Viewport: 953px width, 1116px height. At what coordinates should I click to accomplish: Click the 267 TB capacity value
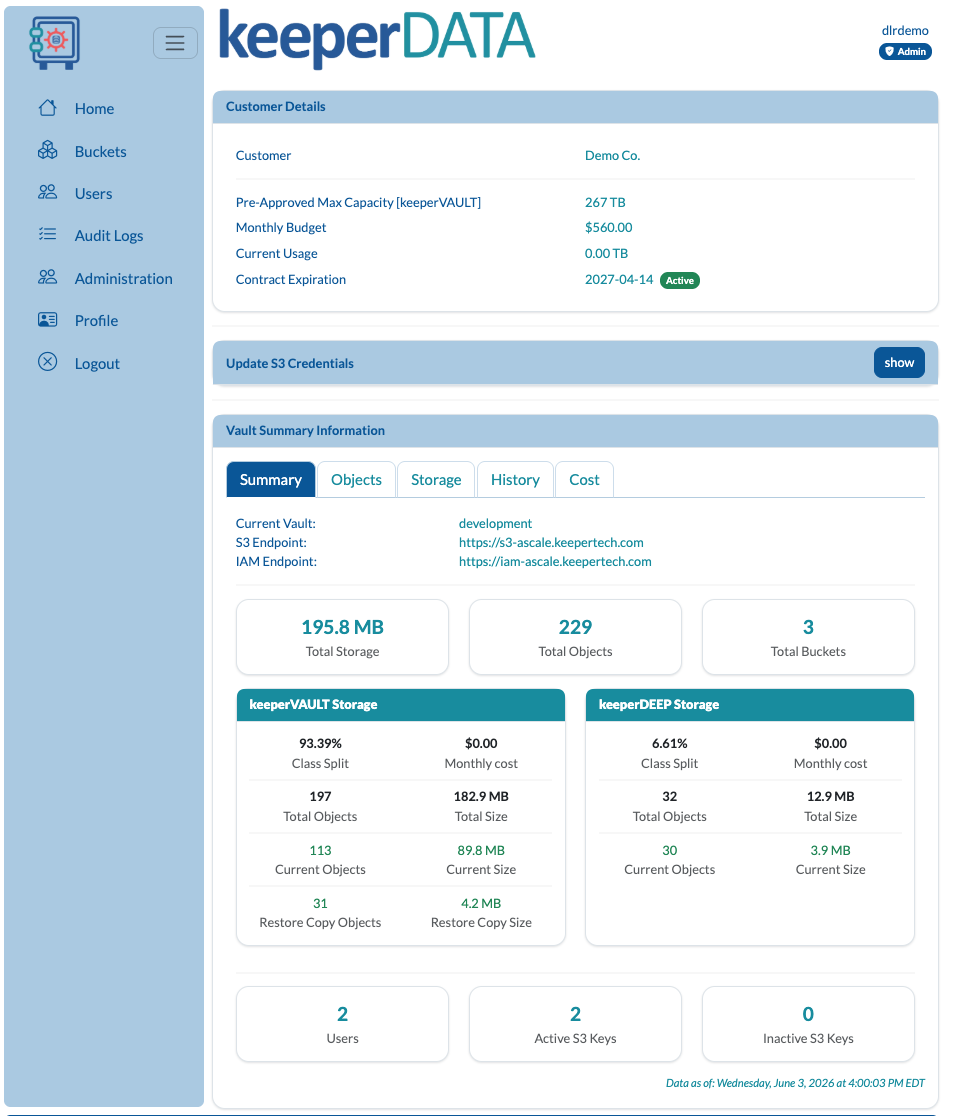(x=605, y=202)
